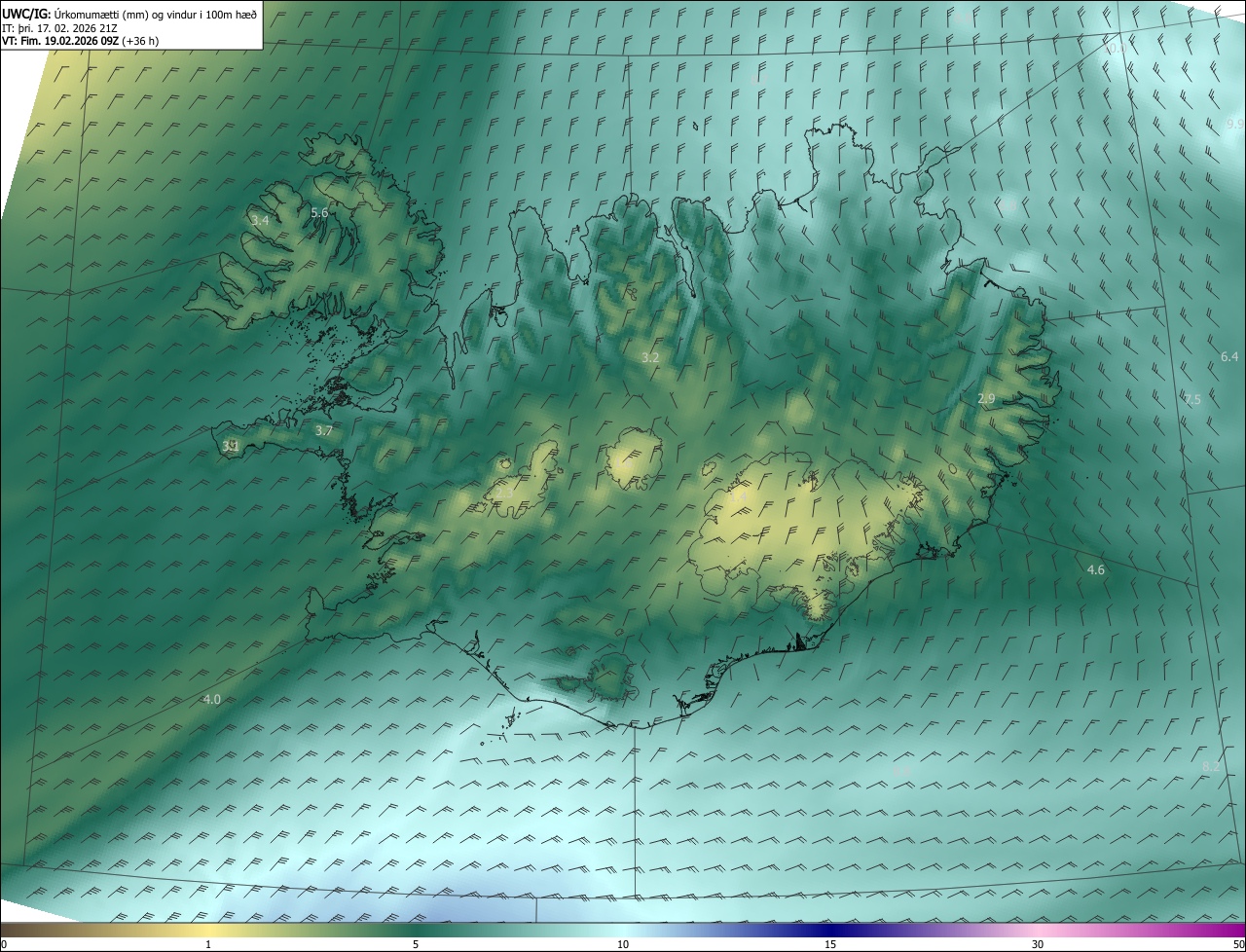Click the legend tick label 50
Image resolution: width=1246 pixels, height=952 pixels.
point(1237,944)
